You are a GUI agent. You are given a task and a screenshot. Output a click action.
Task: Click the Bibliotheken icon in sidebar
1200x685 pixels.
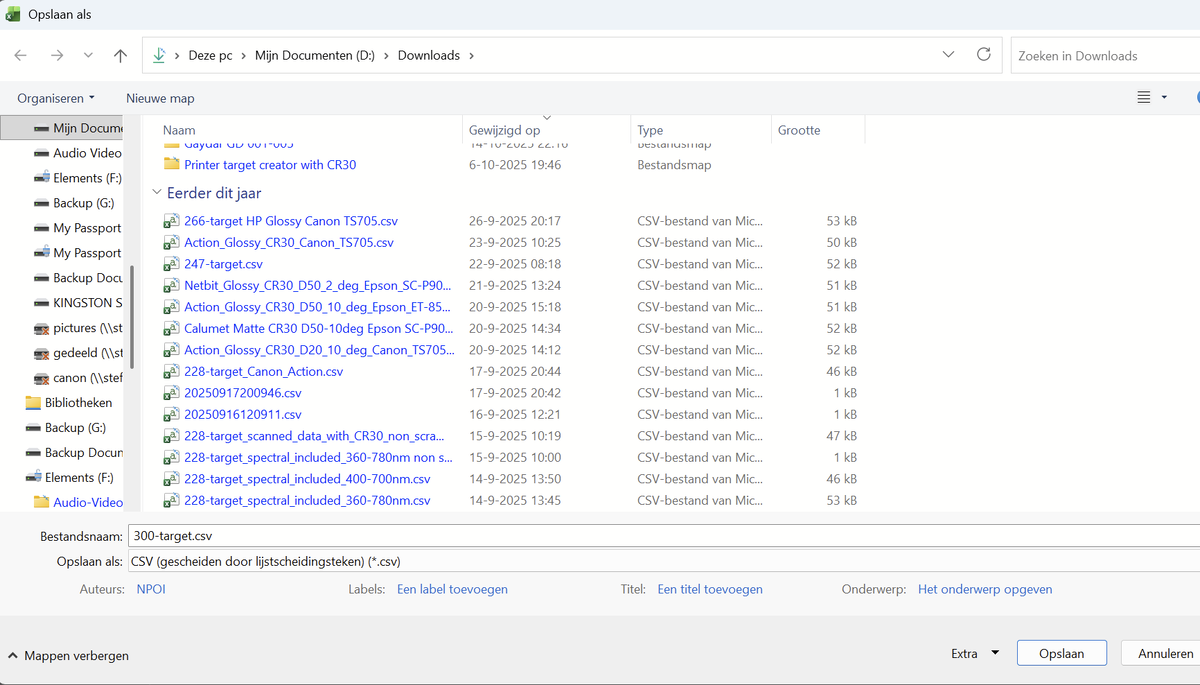click(33, 403)
